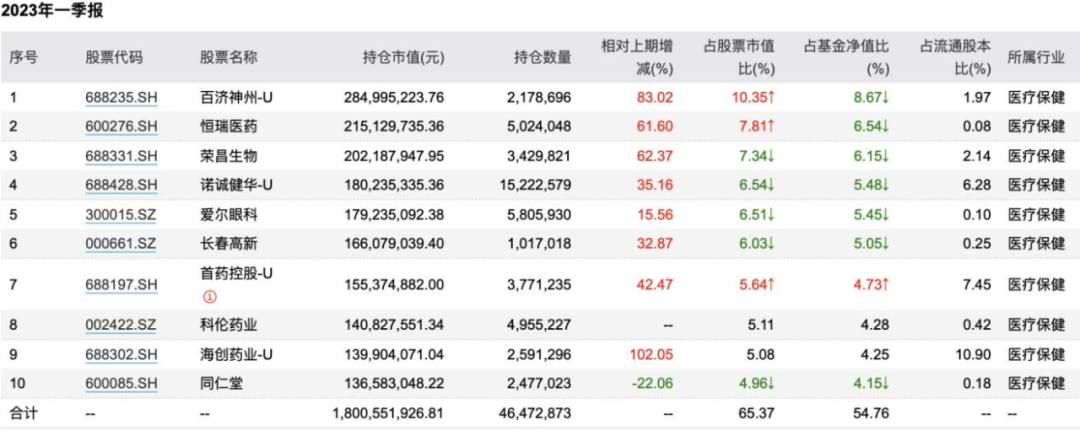Screen dimensions: 1080x436
Task: Open stock code link 600276.SH
Action: pyautogui.click(x=121, y=126)
